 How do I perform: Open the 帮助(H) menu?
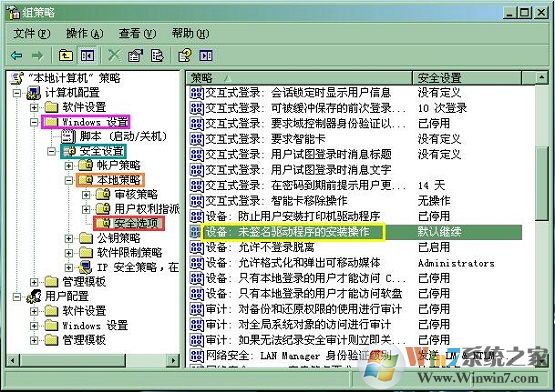point(190,34)
